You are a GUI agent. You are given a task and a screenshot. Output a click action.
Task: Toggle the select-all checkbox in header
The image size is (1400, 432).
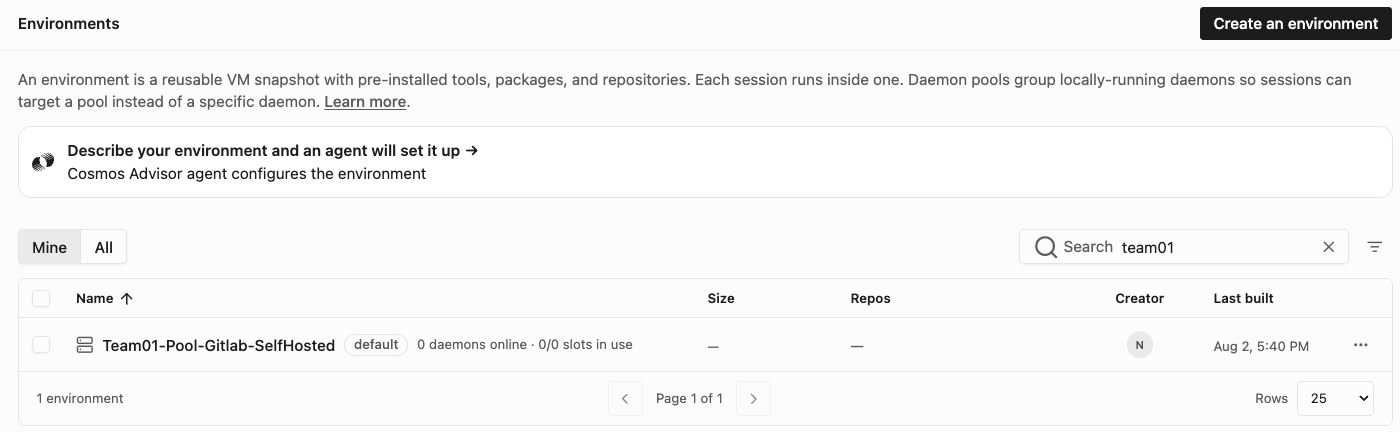point(41,299)
